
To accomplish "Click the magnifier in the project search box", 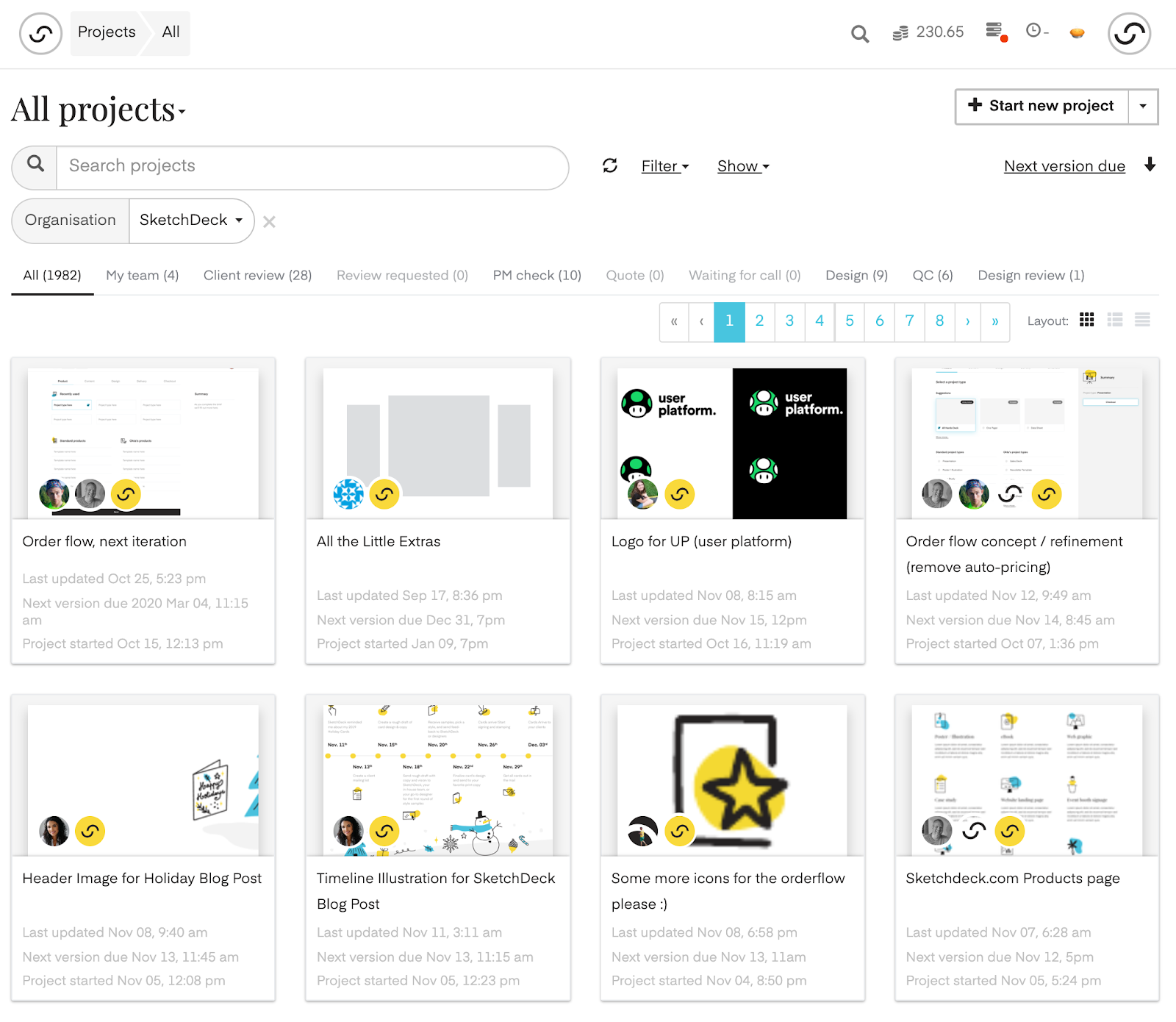I will 35,165.
